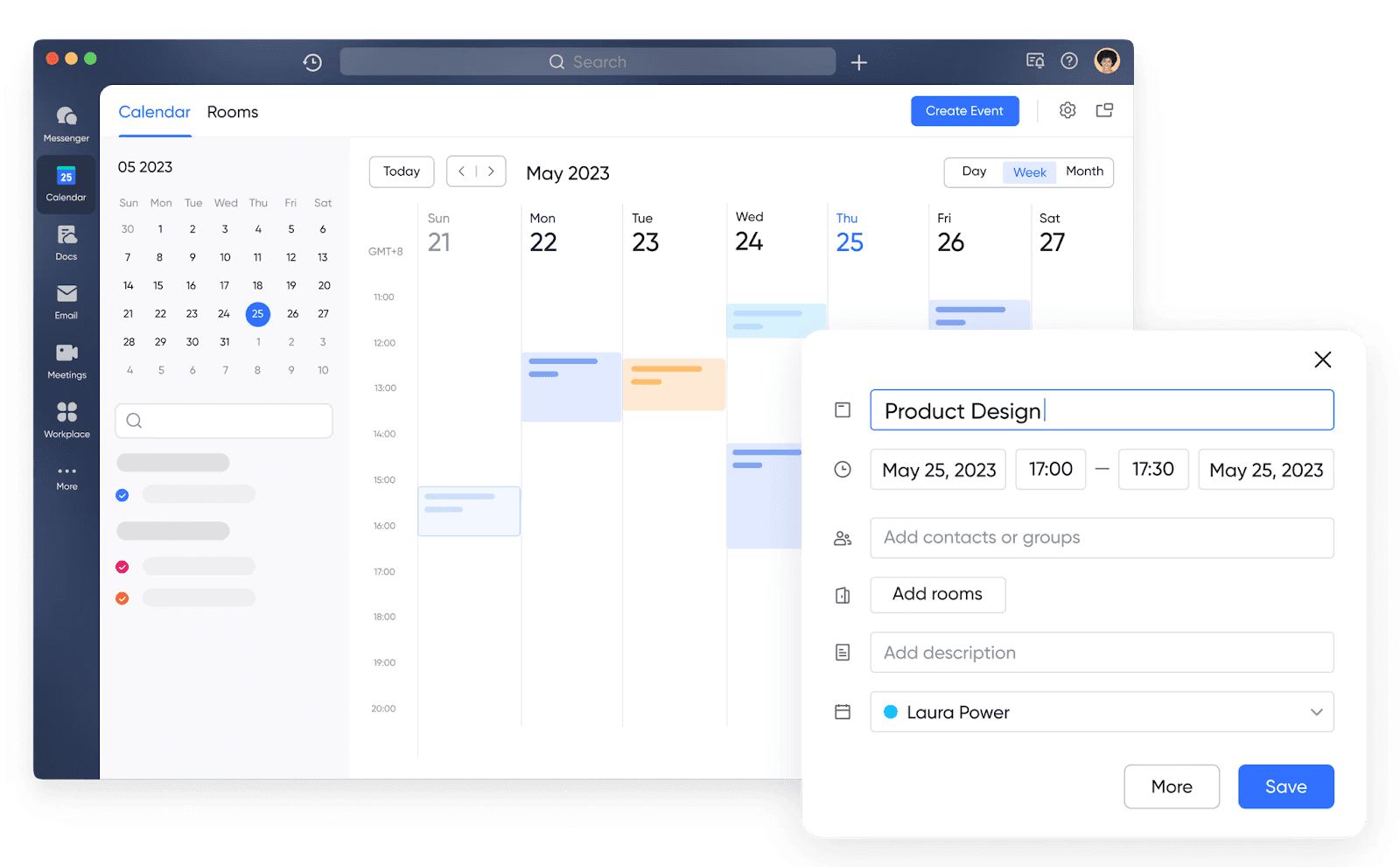Open Email in the sidebar
The height and width of the screenshot is (867, 1400).
(66, 301)
